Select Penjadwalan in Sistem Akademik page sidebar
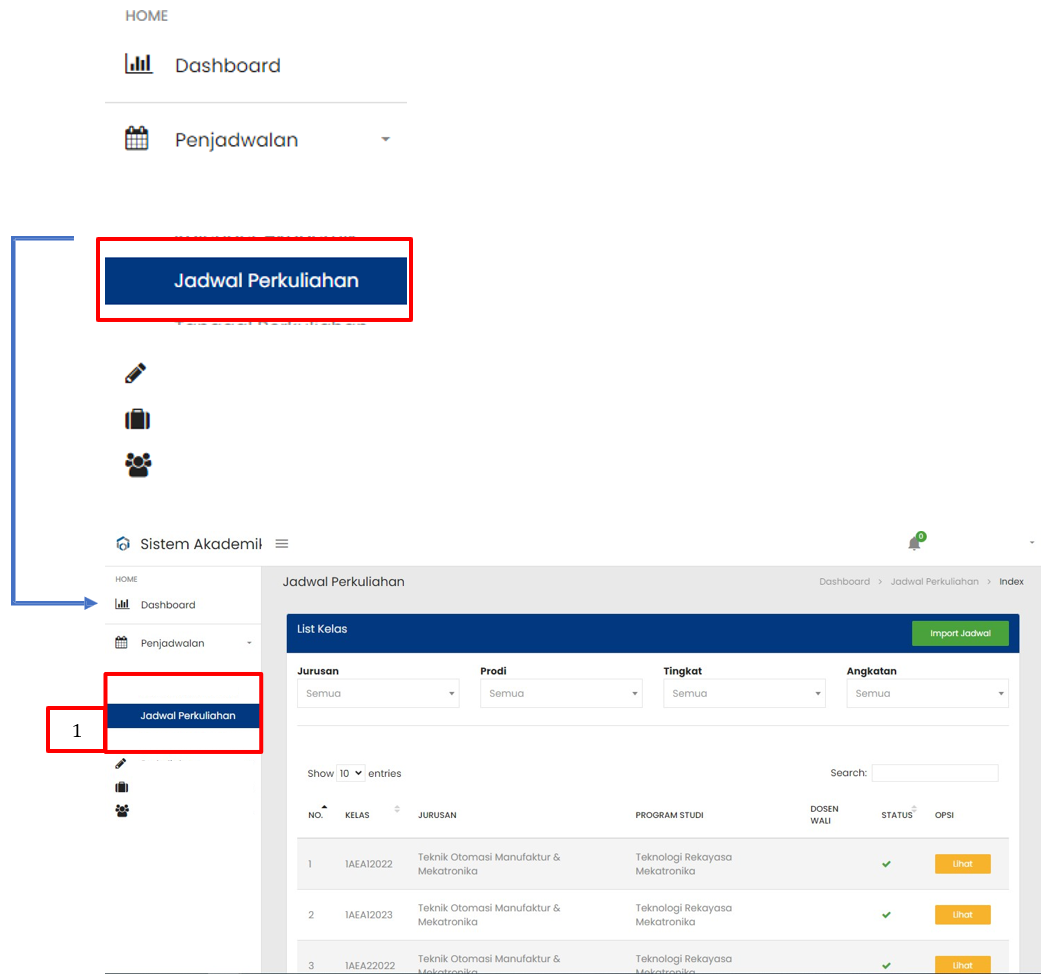This screenshot has height=980, width=1060. click(x=172, y=643)
